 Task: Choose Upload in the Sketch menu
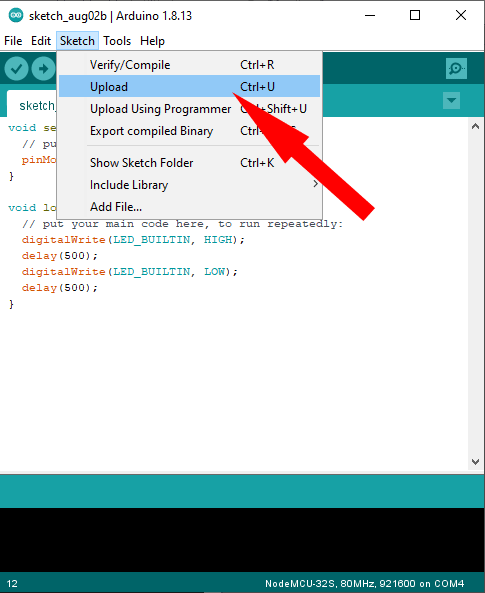click(x=189, y=87)
